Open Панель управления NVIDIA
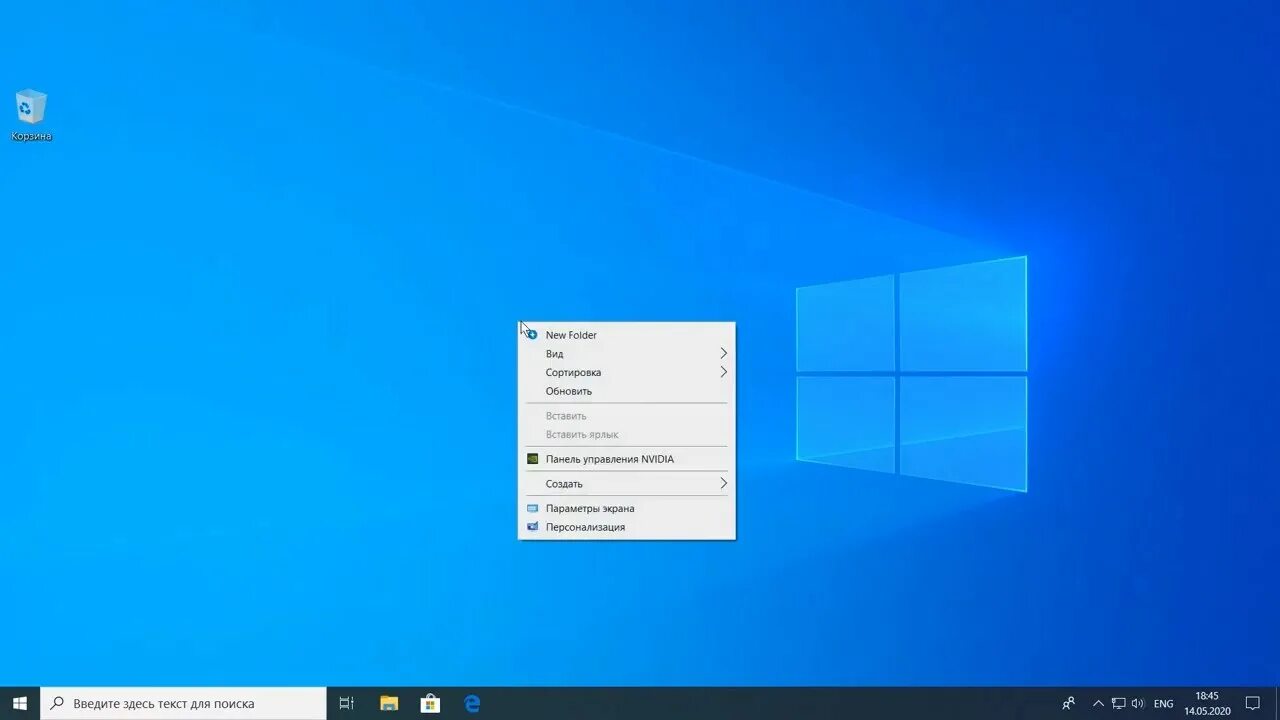The height and width of the screenshot is (720, 1280). click(627, 459)
